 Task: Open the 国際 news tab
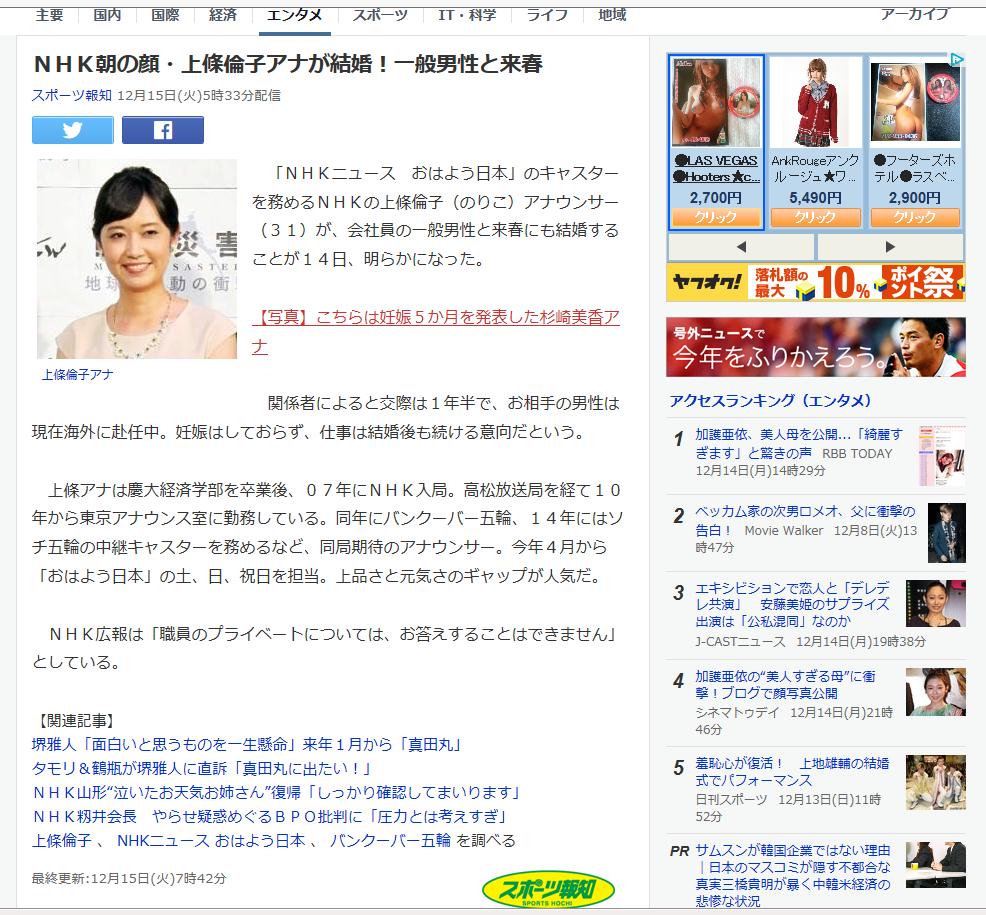pyautogui.click(x=165, y=15)
